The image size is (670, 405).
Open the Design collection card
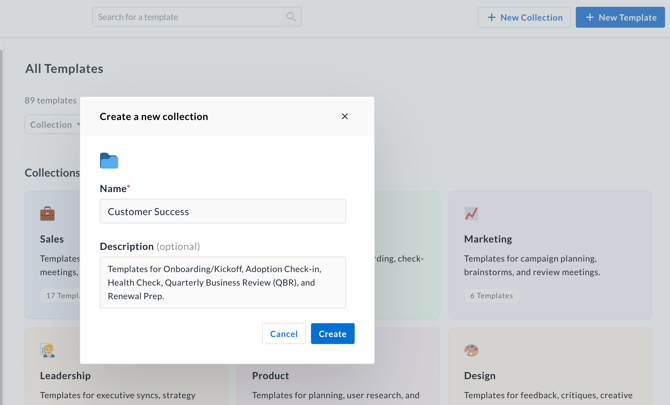[550, 376]
